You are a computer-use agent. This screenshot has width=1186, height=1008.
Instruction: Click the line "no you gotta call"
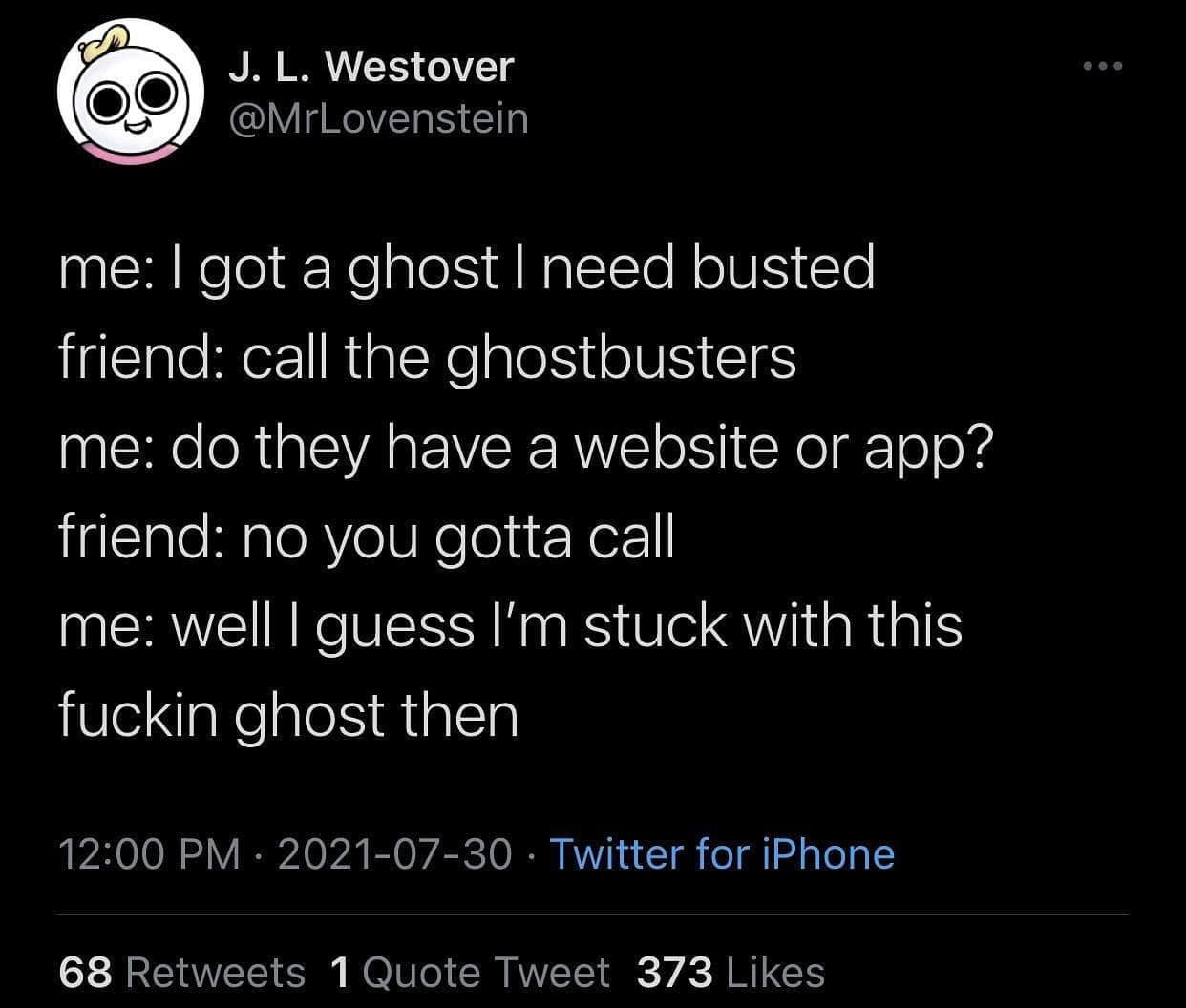[x=458, y=538]
